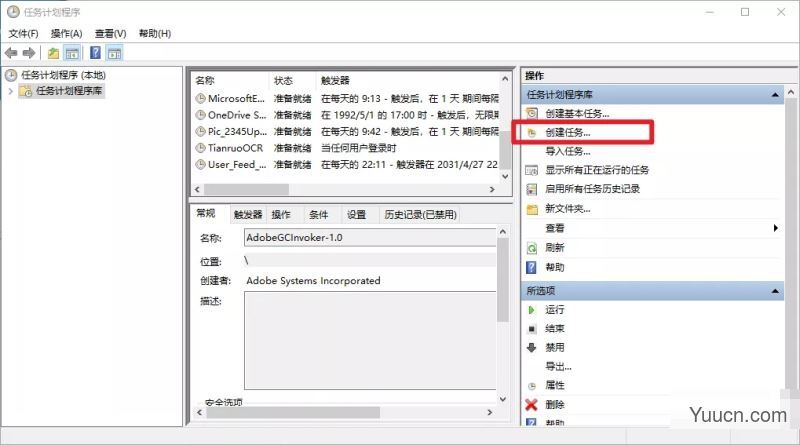Toggle the Action pane toolbar icon
Image resolution: width=800 pixels, height=445 pixels.
pos(114,53)
